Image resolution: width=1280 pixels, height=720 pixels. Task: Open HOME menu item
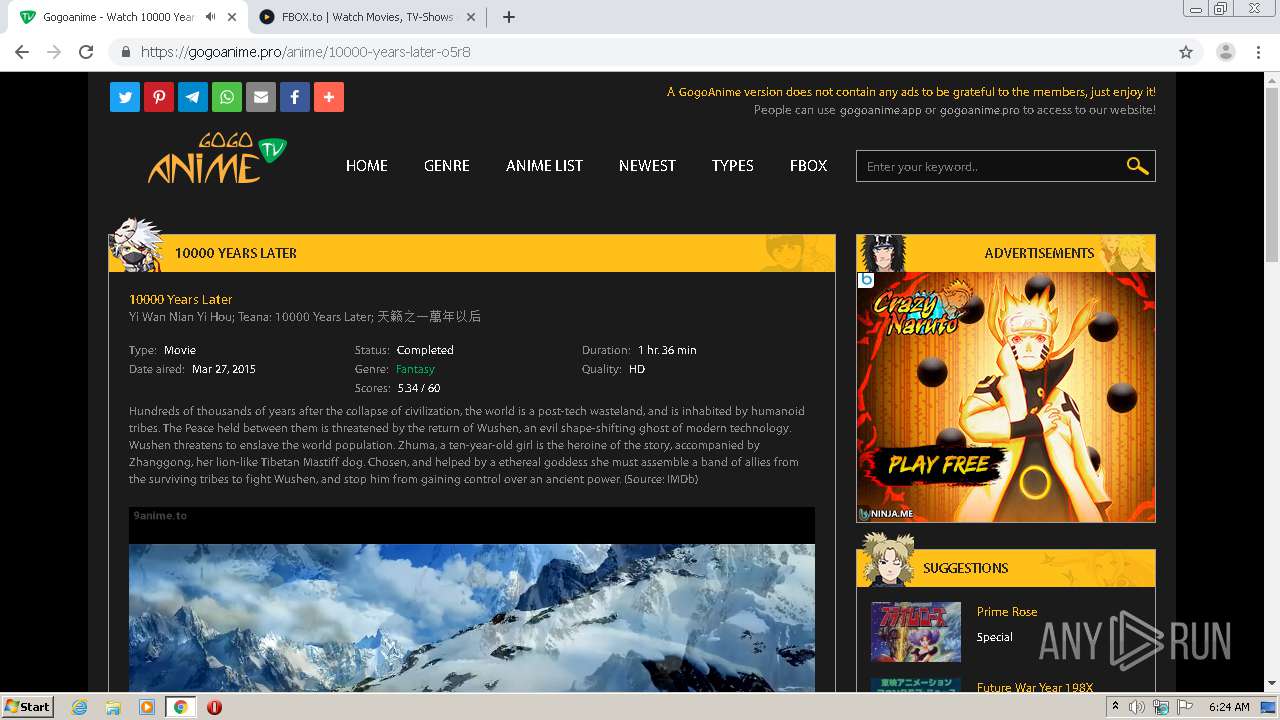(x=367, y=166)
